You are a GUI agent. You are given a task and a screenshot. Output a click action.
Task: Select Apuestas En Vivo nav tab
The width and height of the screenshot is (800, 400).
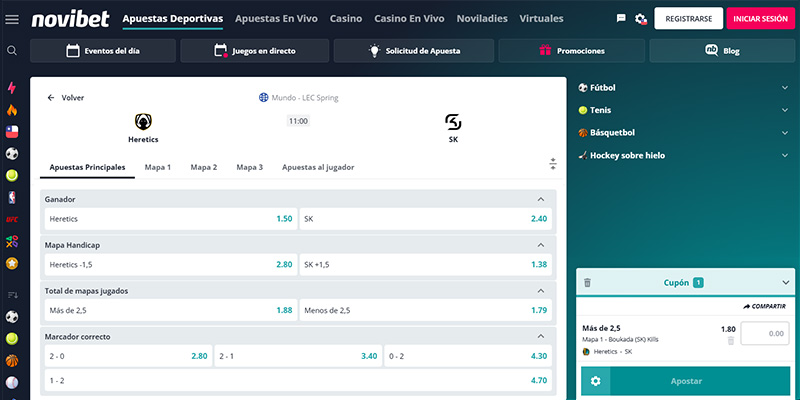276,19
